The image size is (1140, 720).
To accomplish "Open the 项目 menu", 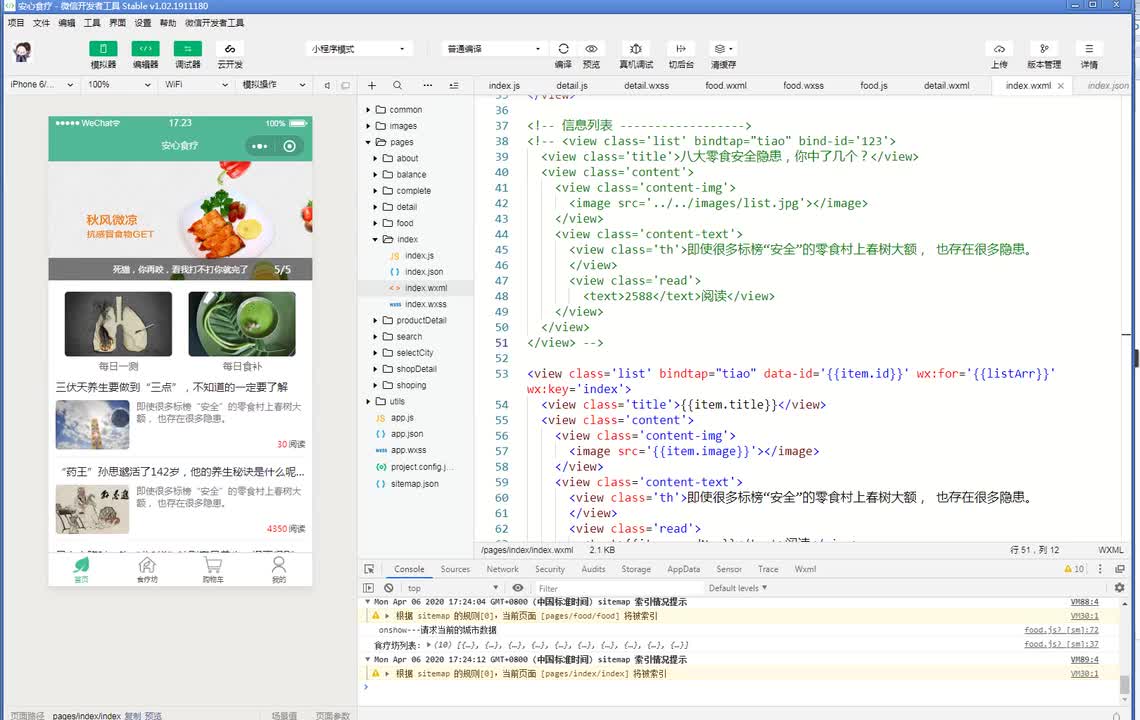I will click(x=15, y=23).
